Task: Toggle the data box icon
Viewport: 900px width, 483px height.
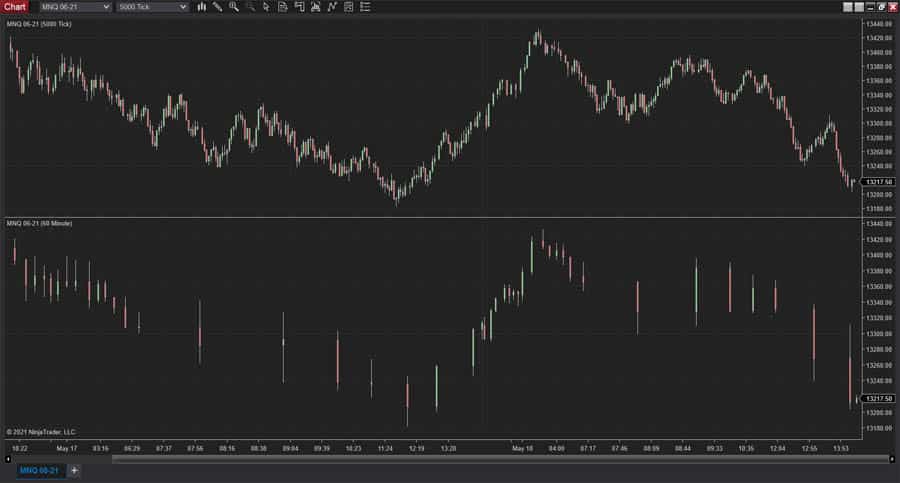Action: (348, 7)
